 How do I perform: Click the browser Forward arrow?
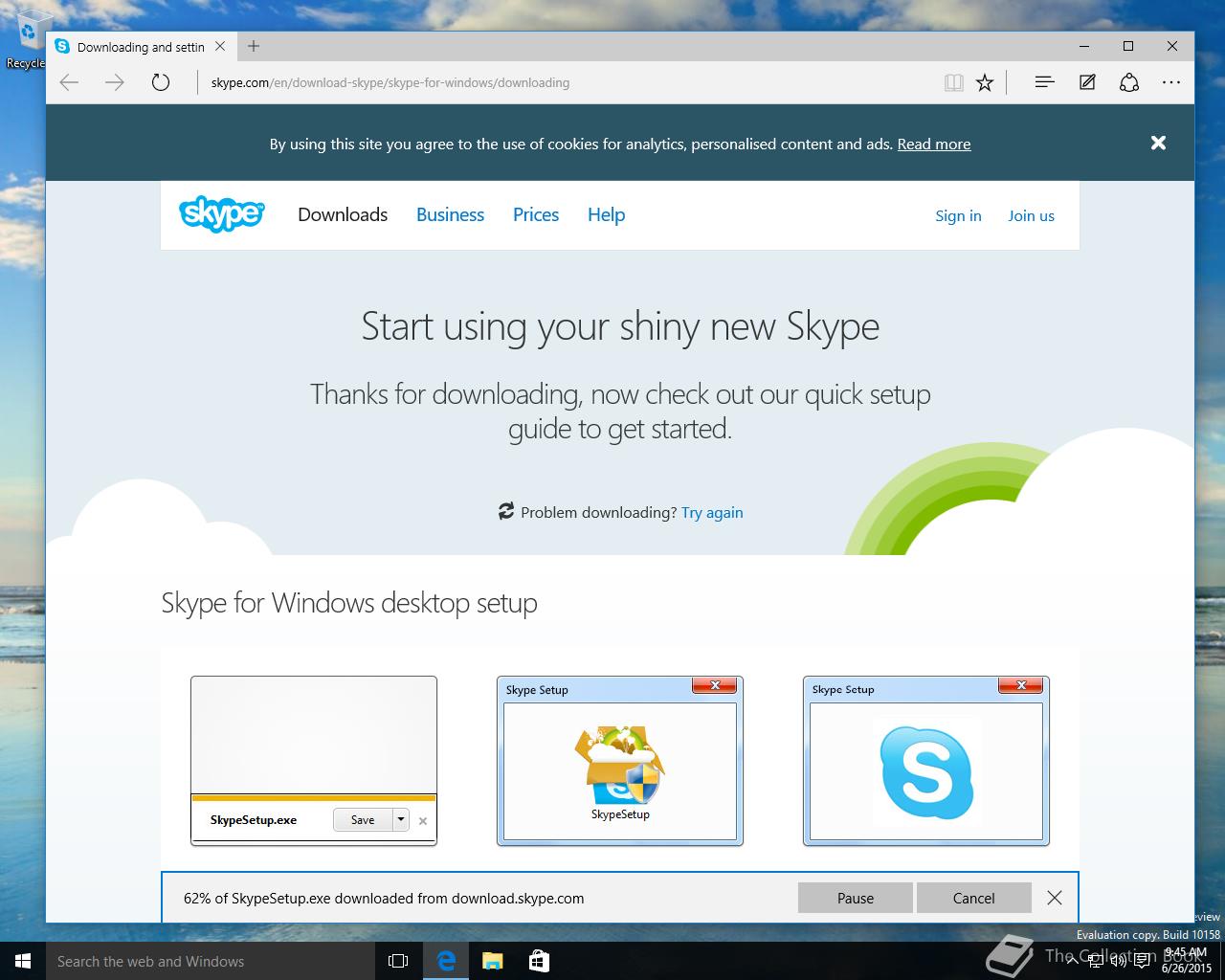point(115,83)
